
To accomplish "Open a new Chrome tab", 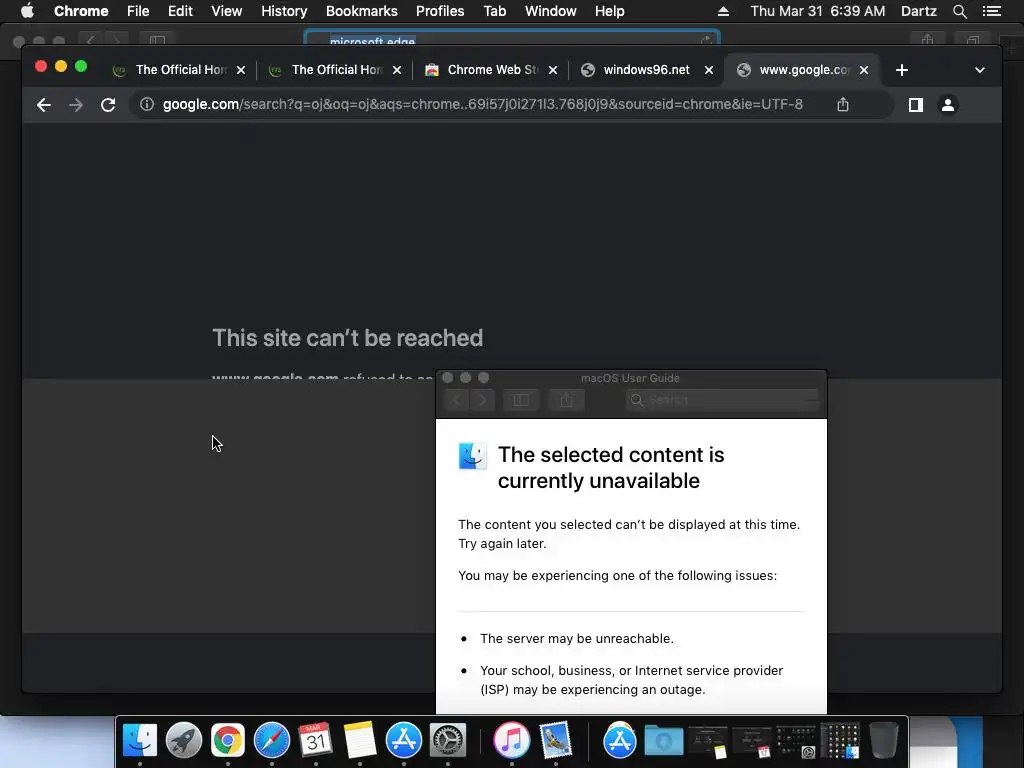I will click(x=902, y=70).
